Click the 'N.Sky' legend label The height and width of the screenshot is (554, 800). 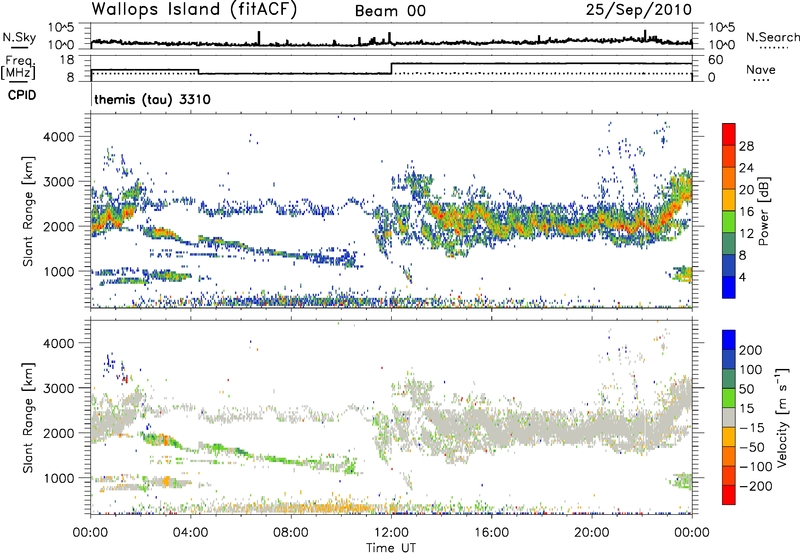coord(19,37)
